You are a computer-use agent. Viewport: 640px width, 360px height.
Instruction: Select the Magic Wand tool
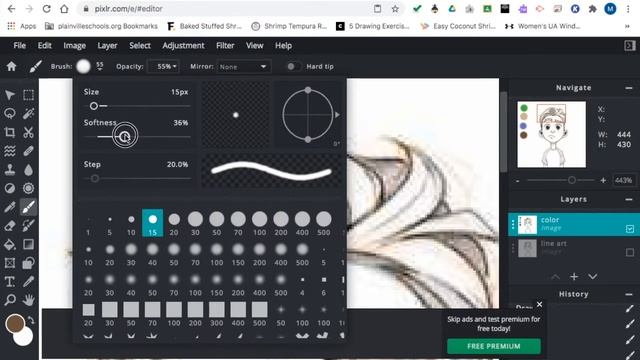[28, 113]
